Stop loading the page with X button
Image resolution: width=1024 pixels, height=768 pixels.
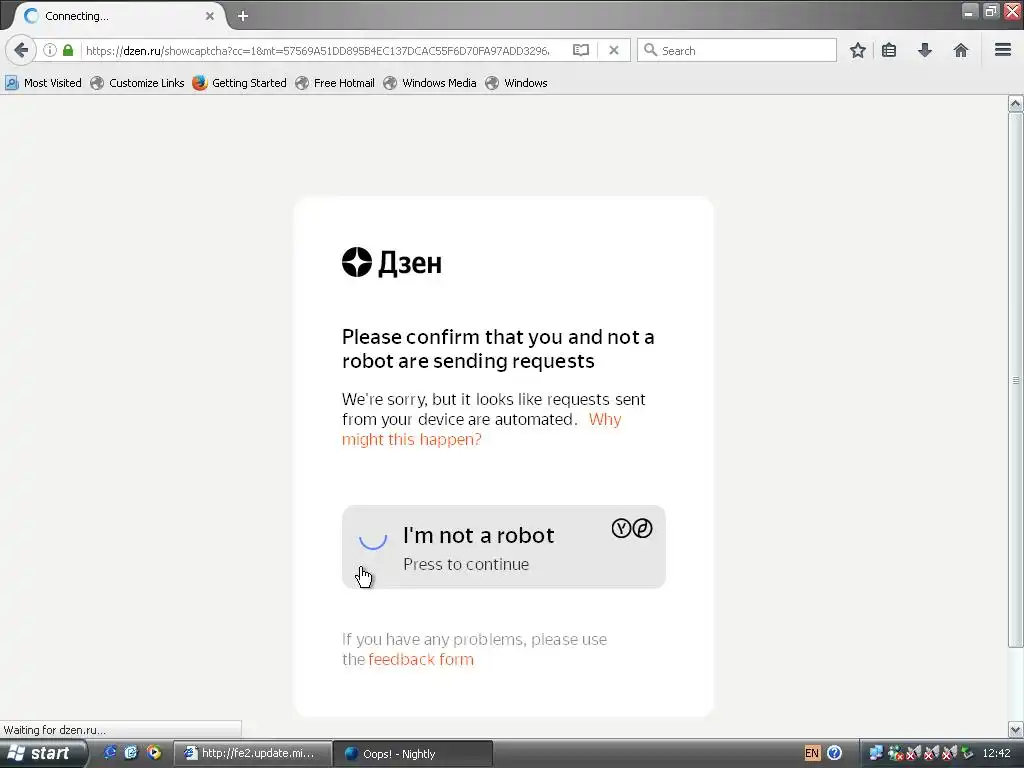[x=614, y=50]
